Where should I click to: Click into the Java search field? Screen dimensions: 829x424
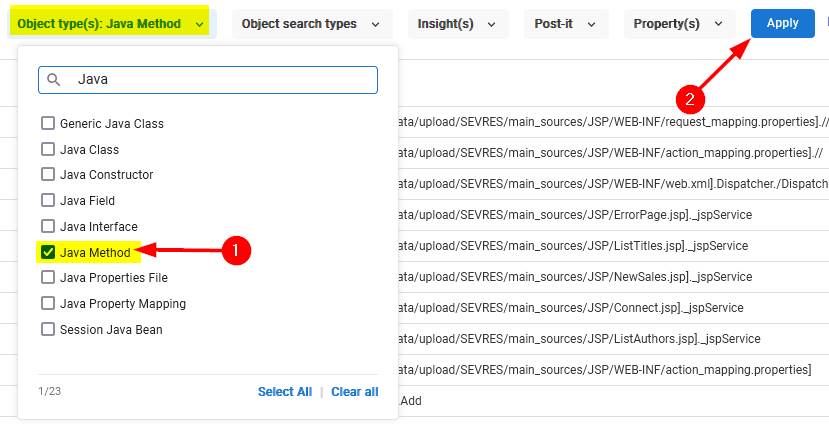[220, 80]
